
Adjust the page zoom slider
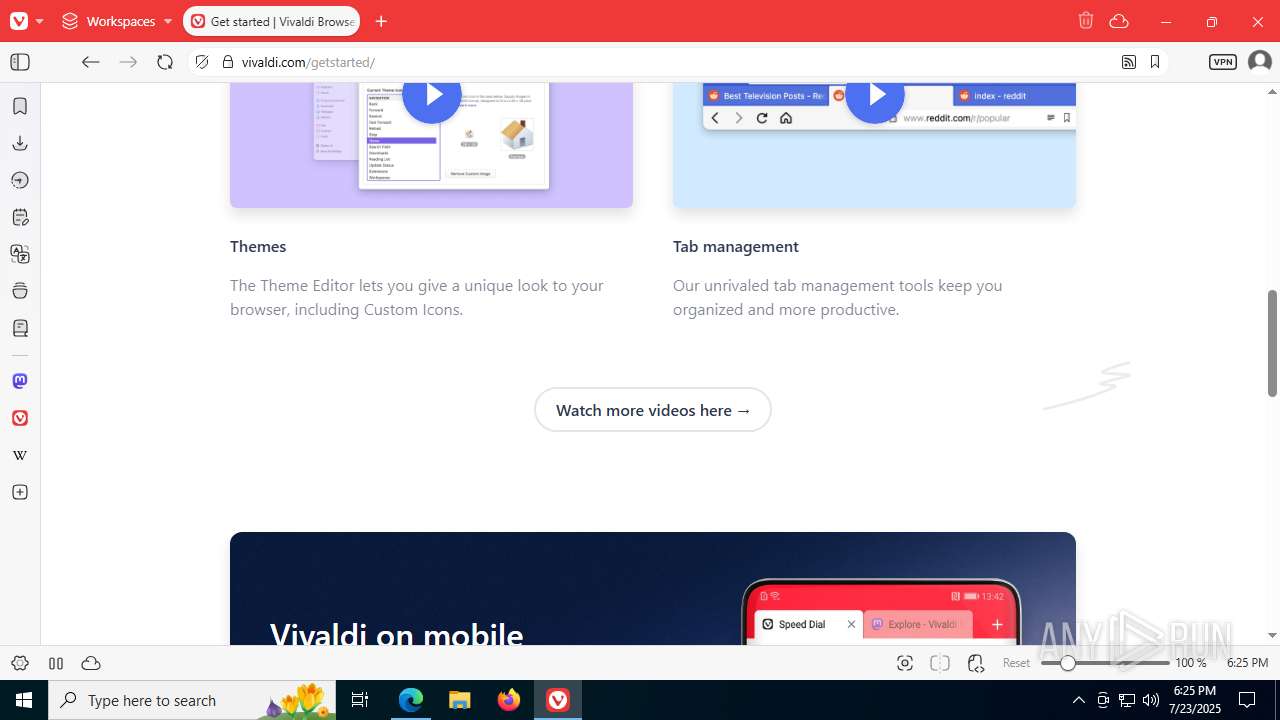point(1105,663)
